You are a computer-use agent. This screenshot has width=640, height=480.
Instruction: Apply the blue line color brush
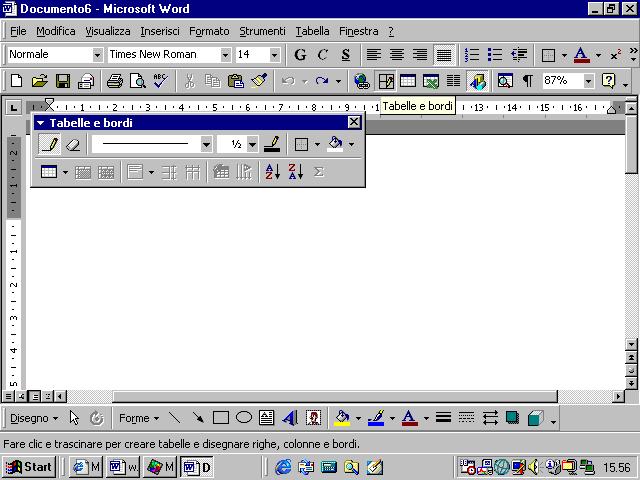[376, 418]
